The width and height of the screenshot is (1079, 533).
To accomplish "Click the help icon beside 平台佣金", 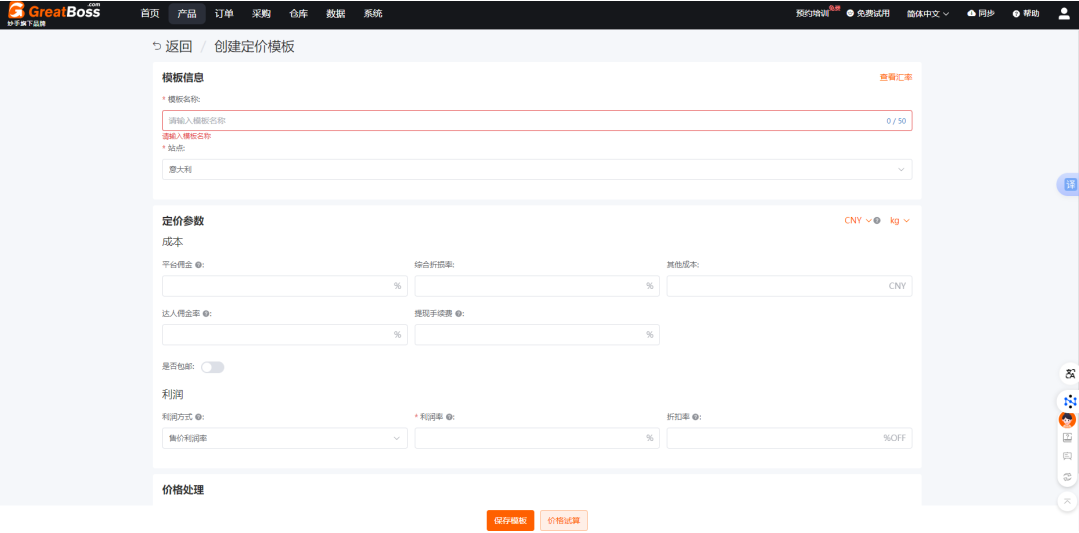I will pos(199,265).
